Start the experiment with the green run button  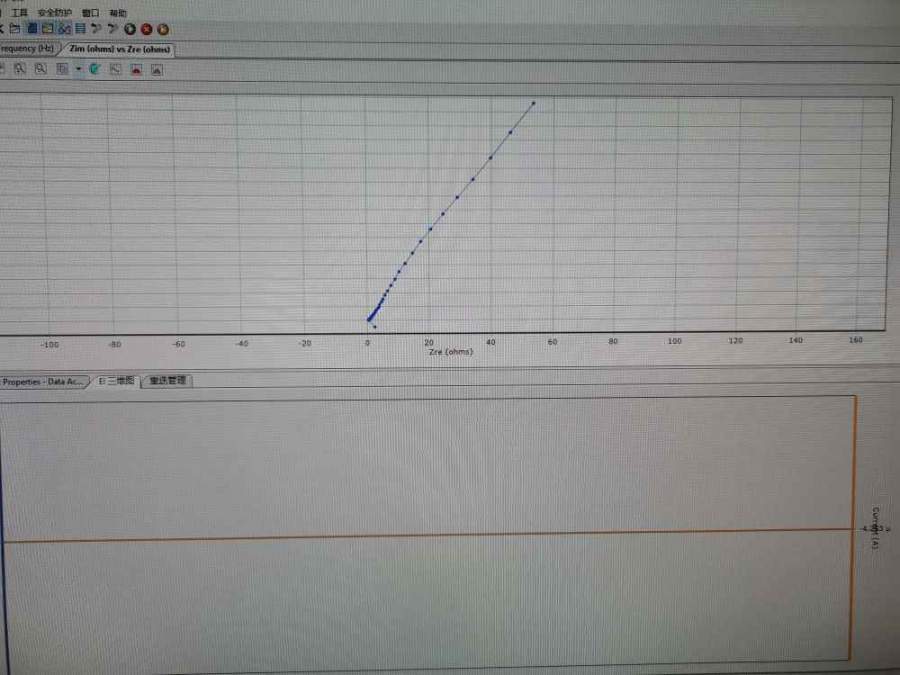130,29
